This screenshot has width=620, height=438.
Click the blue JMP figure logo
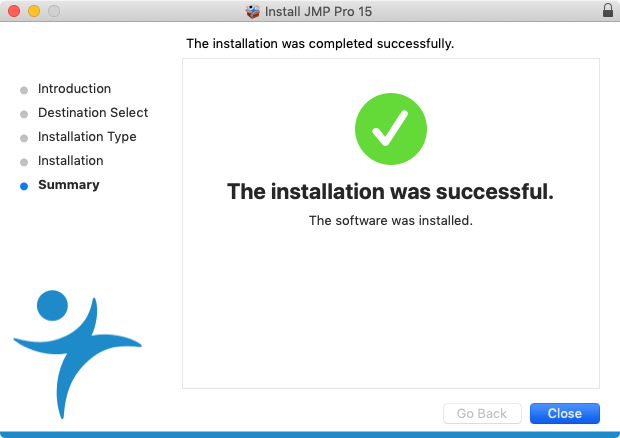(x=77, y=354)
